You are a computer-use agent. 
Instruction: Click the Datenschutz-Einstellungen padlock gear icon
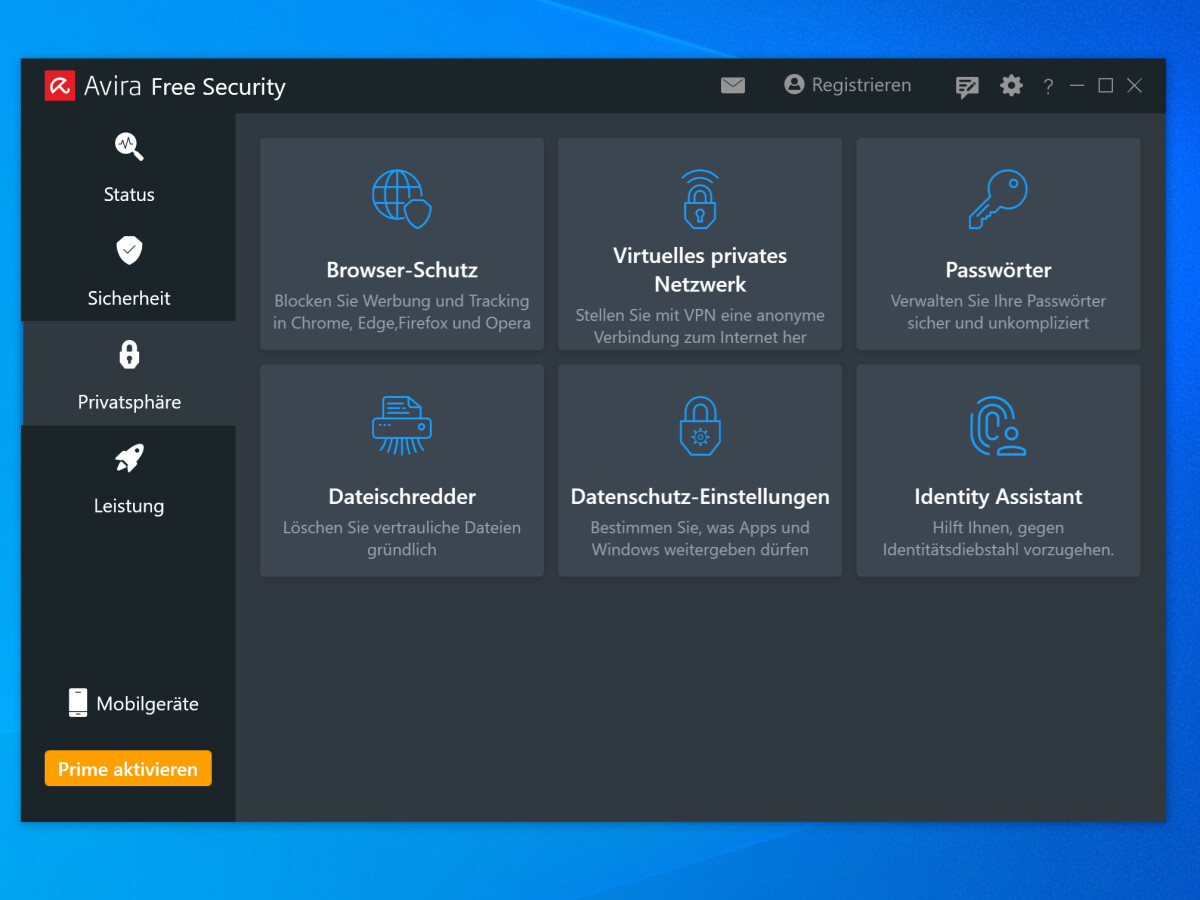[x=700, y=425]
